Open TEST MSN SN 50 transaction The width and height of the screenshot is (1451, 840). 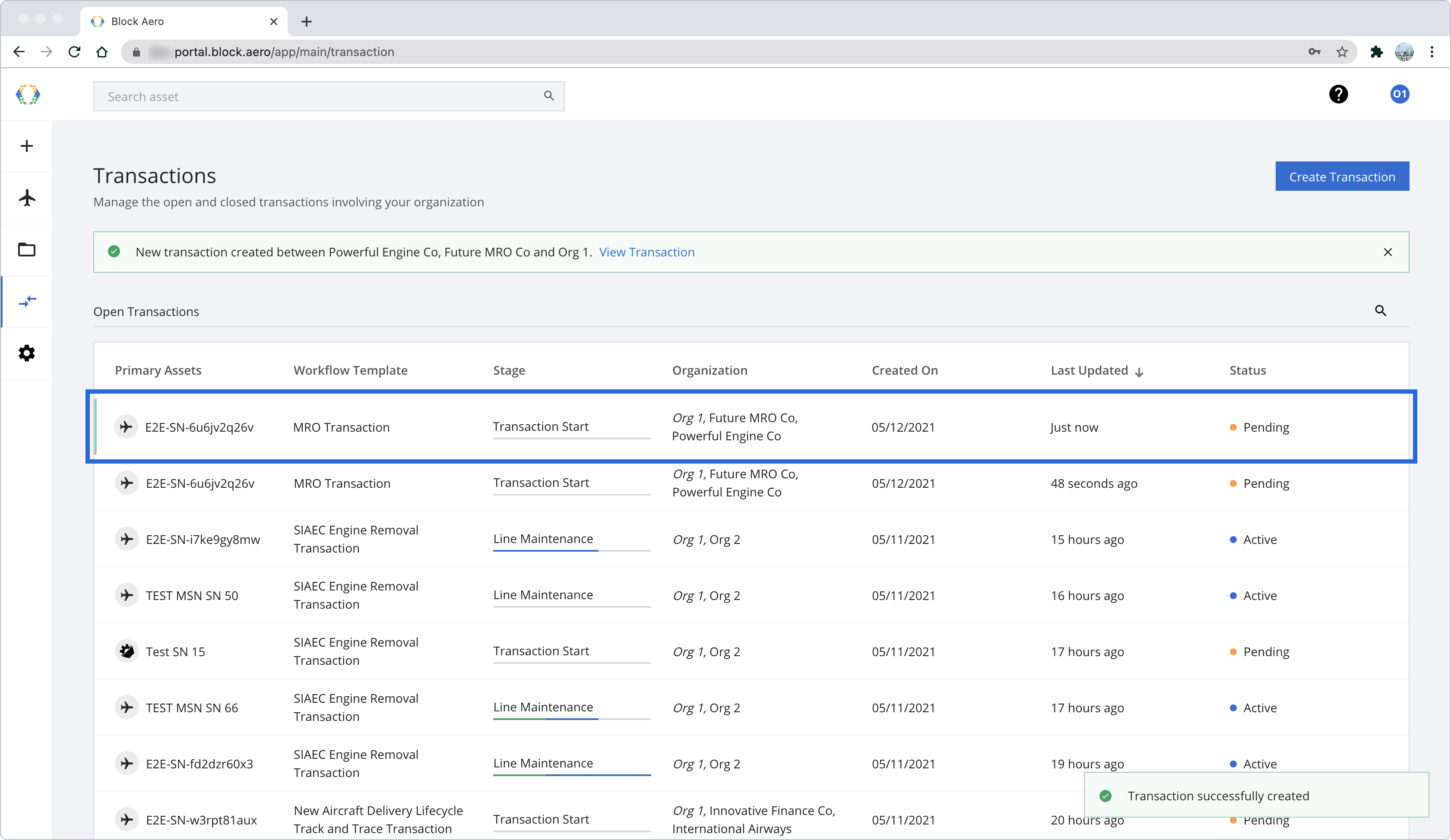point(751,596)
